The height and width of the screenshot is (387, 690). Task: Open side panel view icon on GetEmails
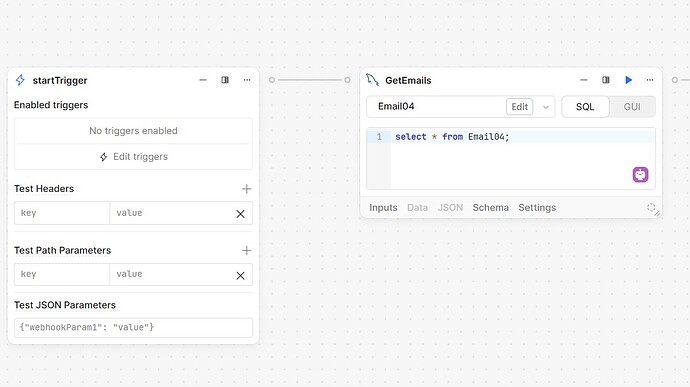[x=606, y=80]
